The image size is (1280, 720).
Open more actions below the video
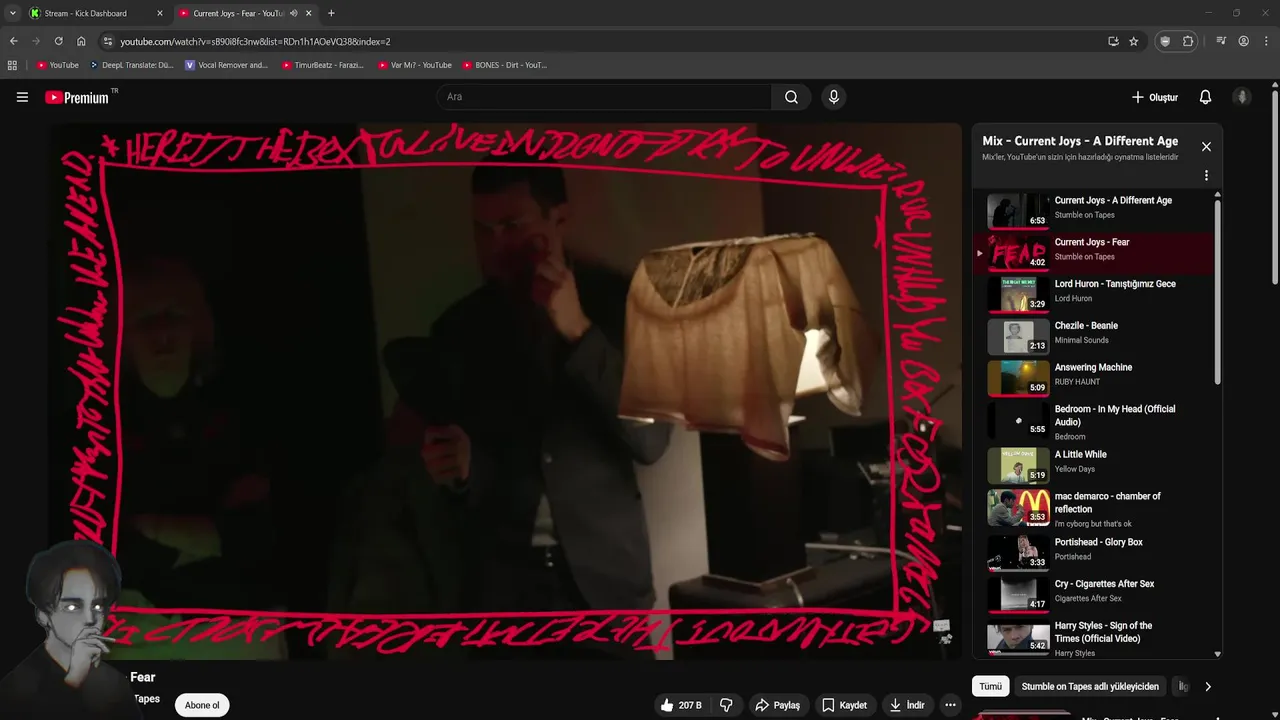[950, 705]
